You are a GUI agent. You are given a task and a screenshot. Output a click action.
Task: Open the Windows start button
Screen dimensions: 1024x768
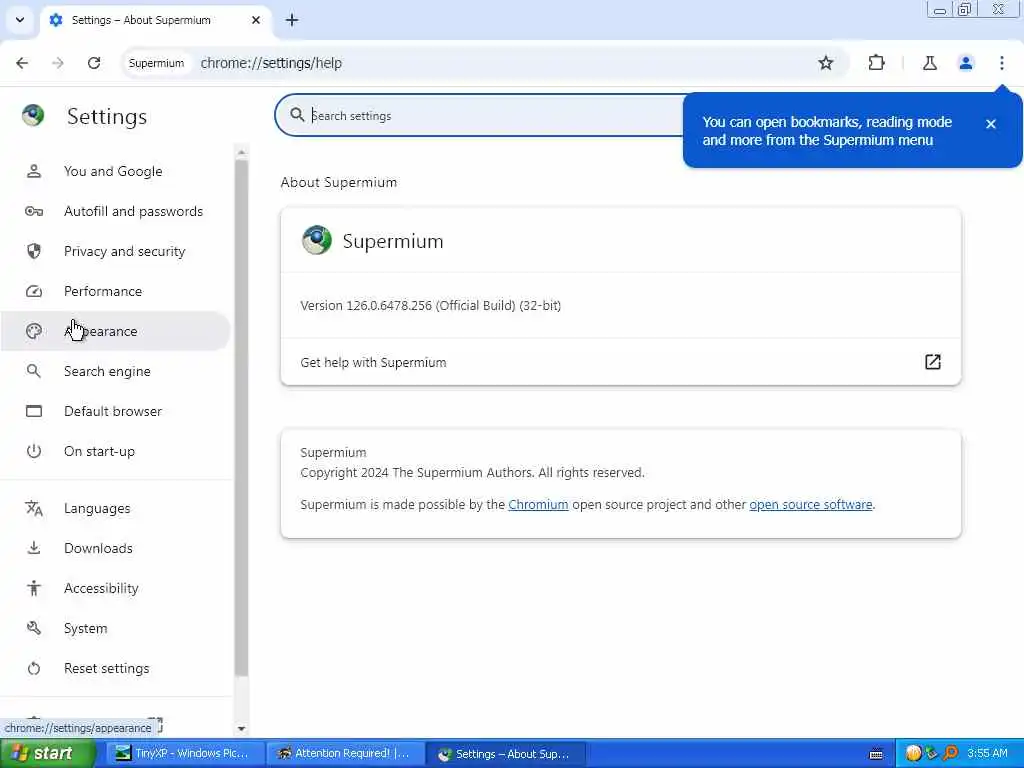(x=47, y=754)
